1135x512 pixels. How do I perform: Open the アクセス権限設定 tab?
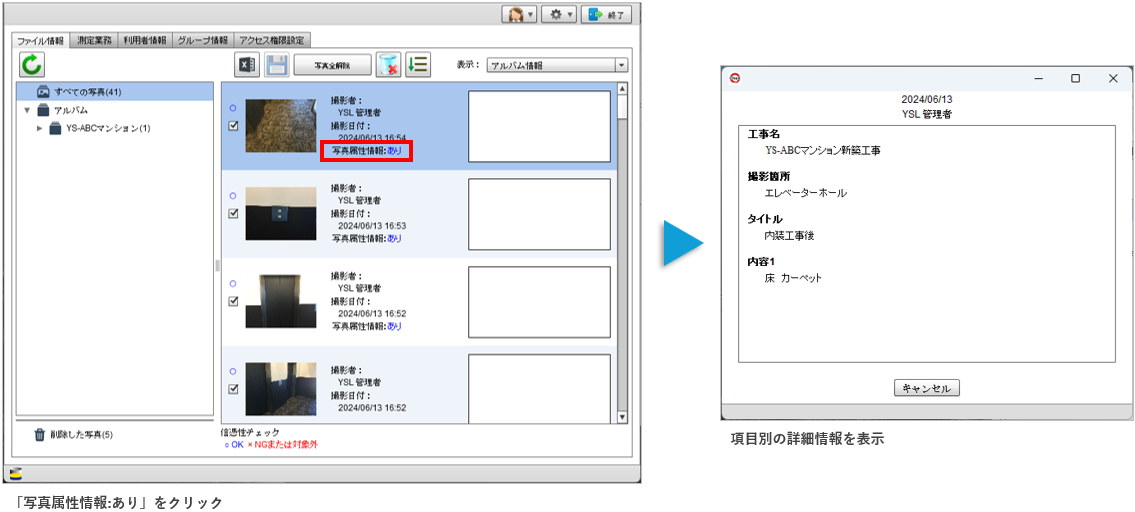[x=272, y=41]
